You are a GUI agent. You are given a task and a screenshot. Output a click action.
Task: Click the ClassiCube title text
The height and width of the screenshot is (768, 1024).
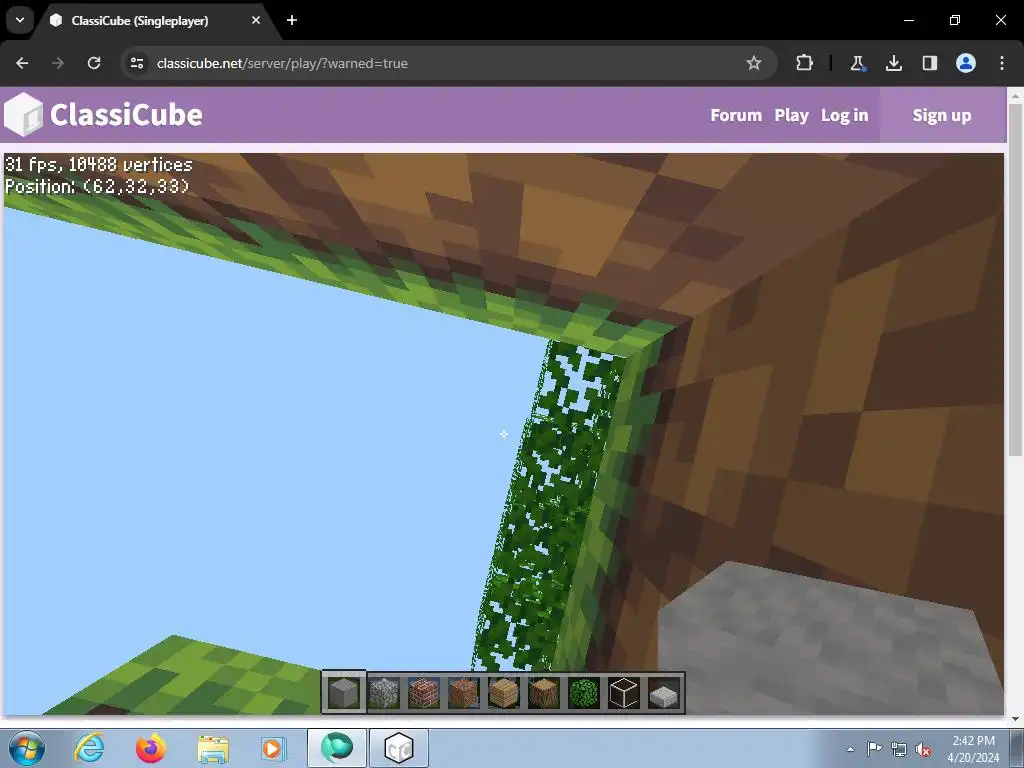tap(126, 115)
